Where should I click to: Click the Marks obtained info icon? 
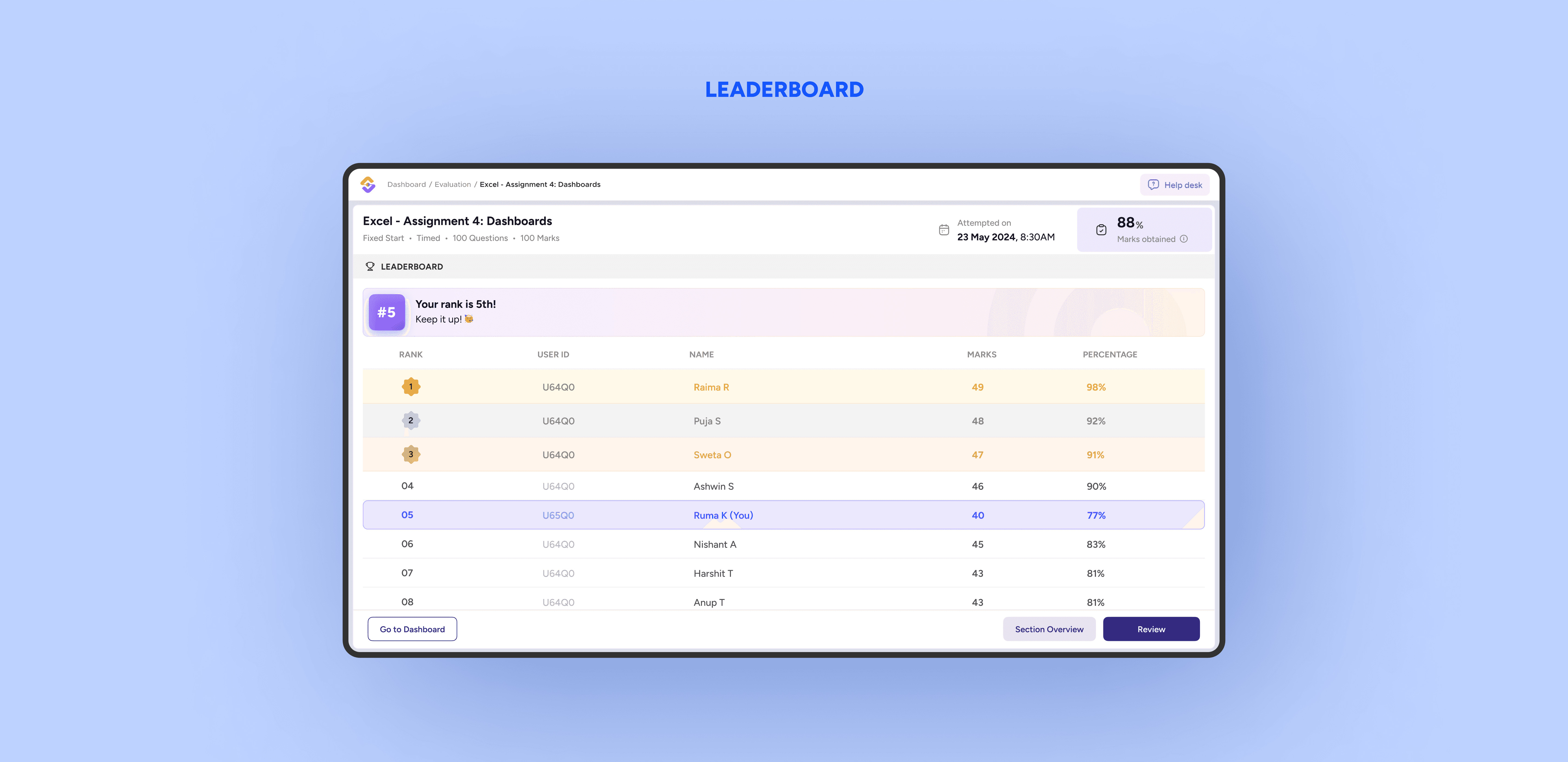click(1184, 239)
